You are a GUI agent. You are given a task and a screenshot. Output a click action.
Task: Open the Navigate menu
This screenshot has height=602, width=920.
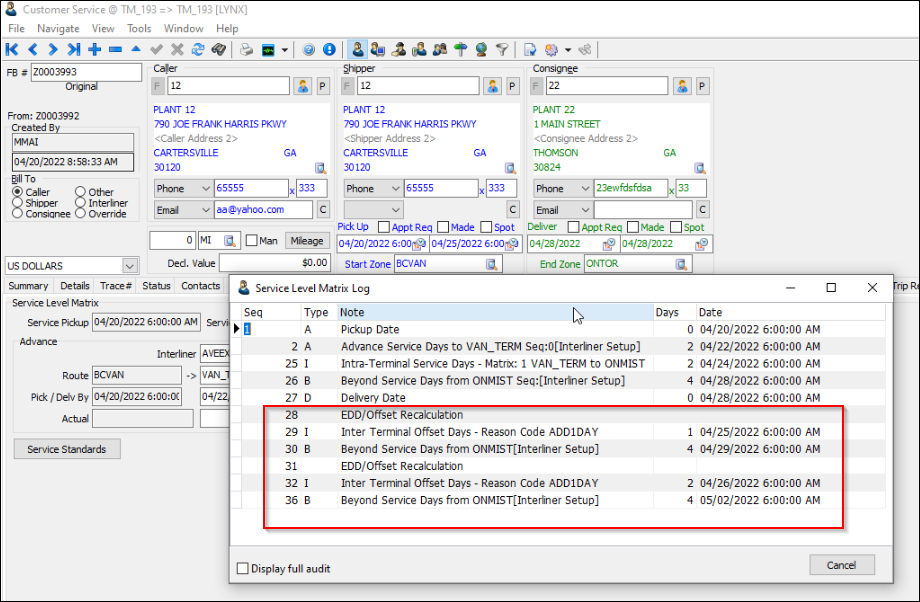point(58,29)
